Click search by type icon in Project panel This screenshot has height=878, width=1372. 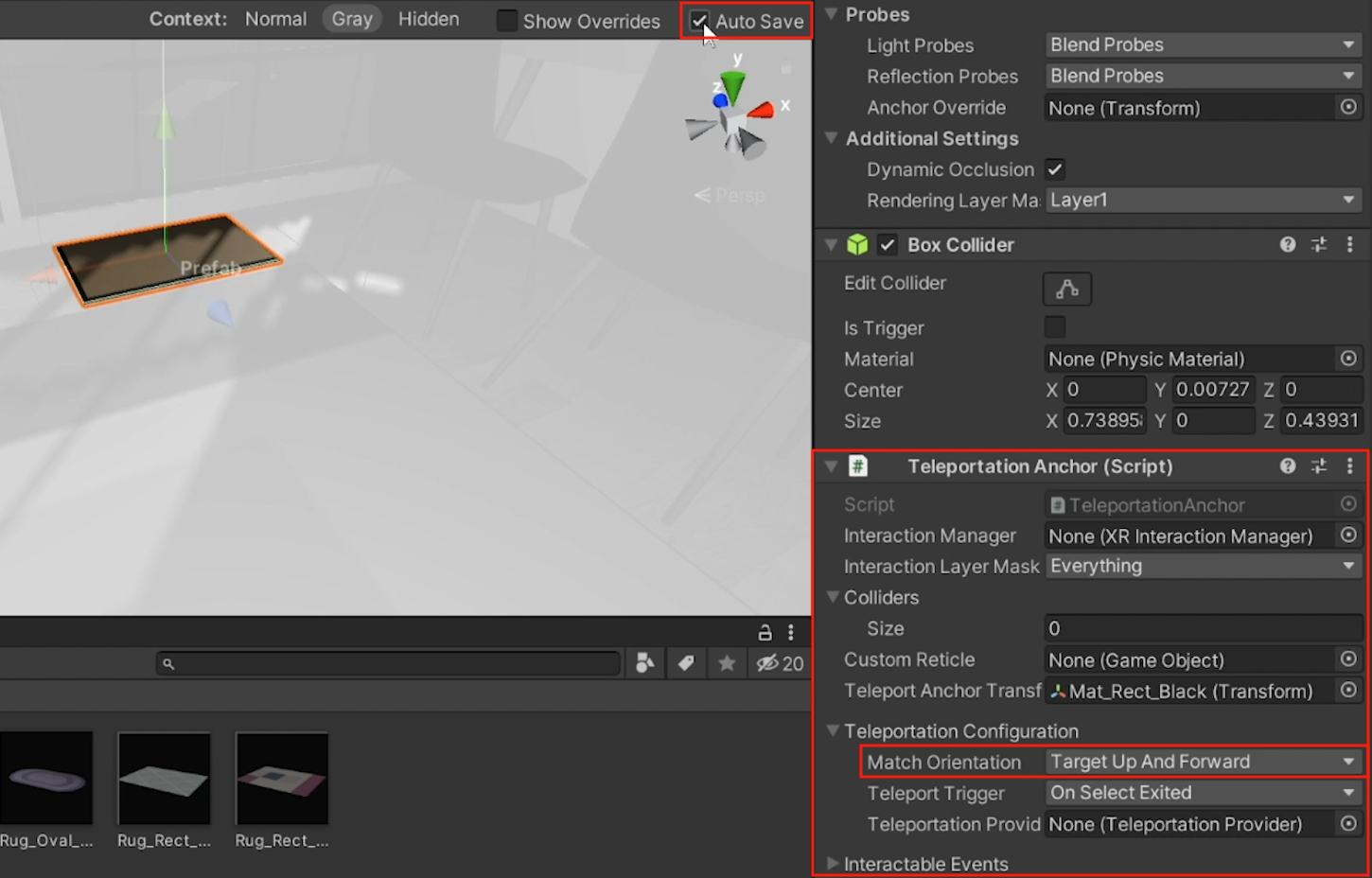point(645,663)
